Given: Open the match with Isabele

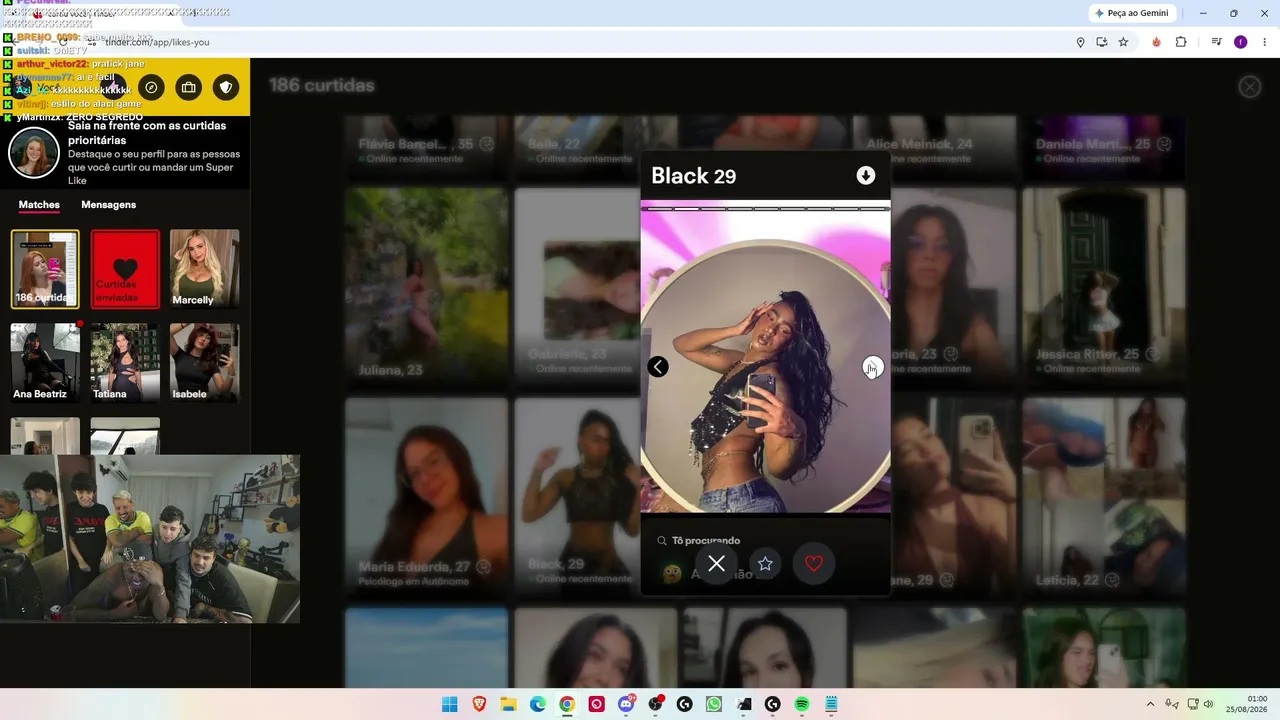Looking at the screenshot, I should click(205, 363).
